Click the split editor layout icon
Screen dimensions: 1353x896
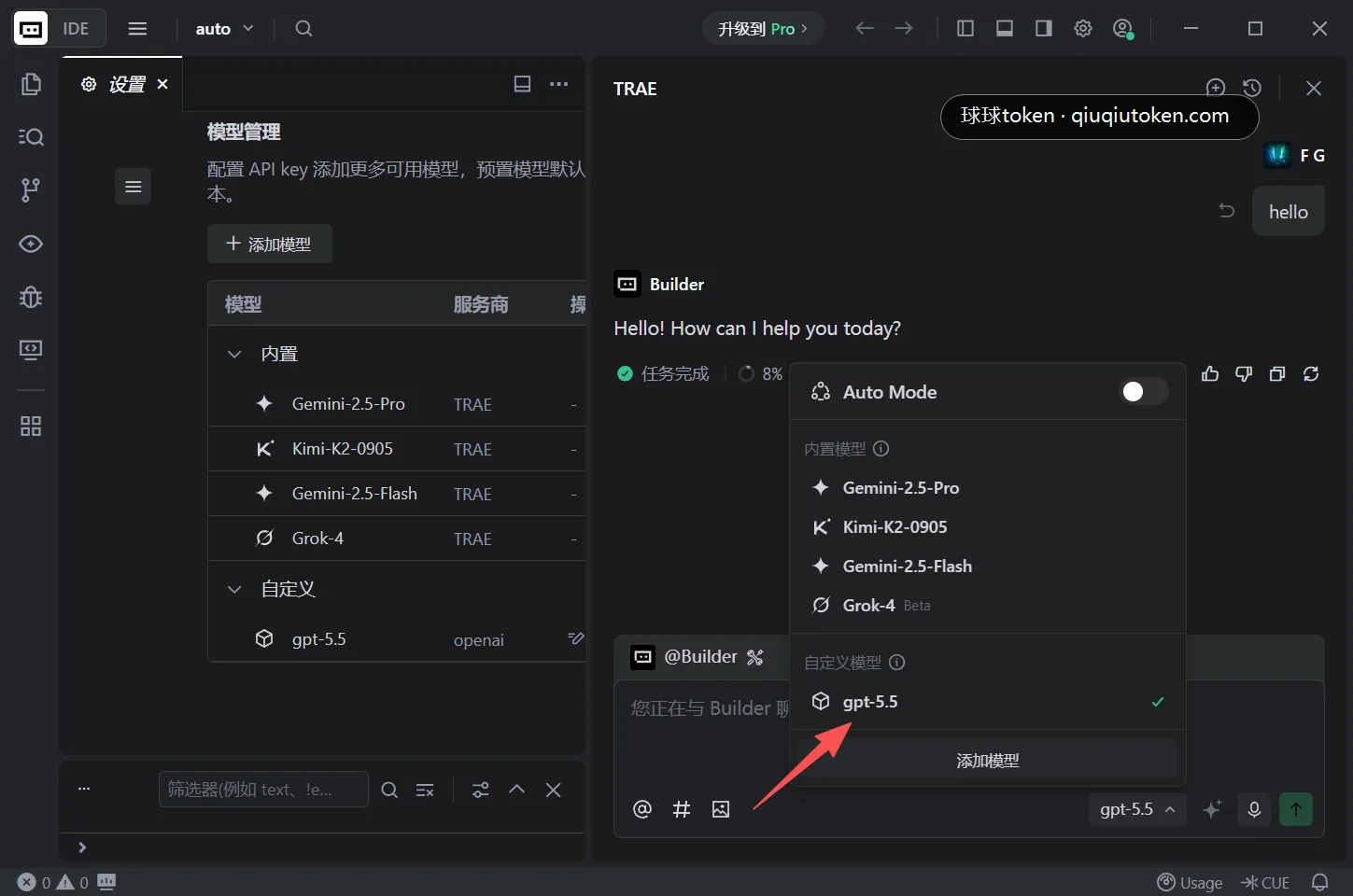pos(523,84)
